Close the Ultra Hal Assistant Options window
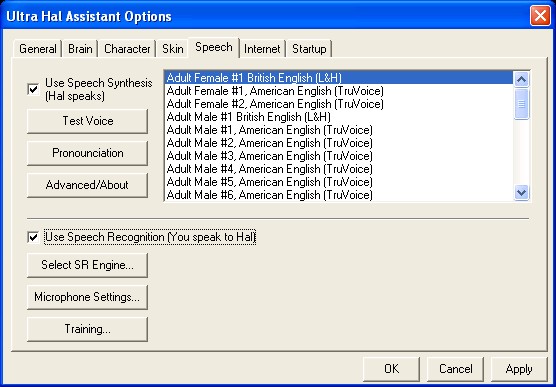Image resolution: width=556 pixels, height=387 pixels. (540, 16)
